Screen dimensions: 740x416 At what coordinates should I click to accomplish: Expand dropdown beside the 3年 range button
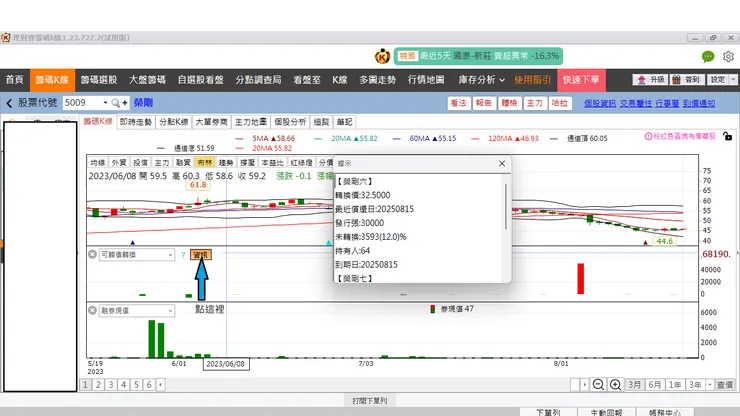tap(710, 385)
